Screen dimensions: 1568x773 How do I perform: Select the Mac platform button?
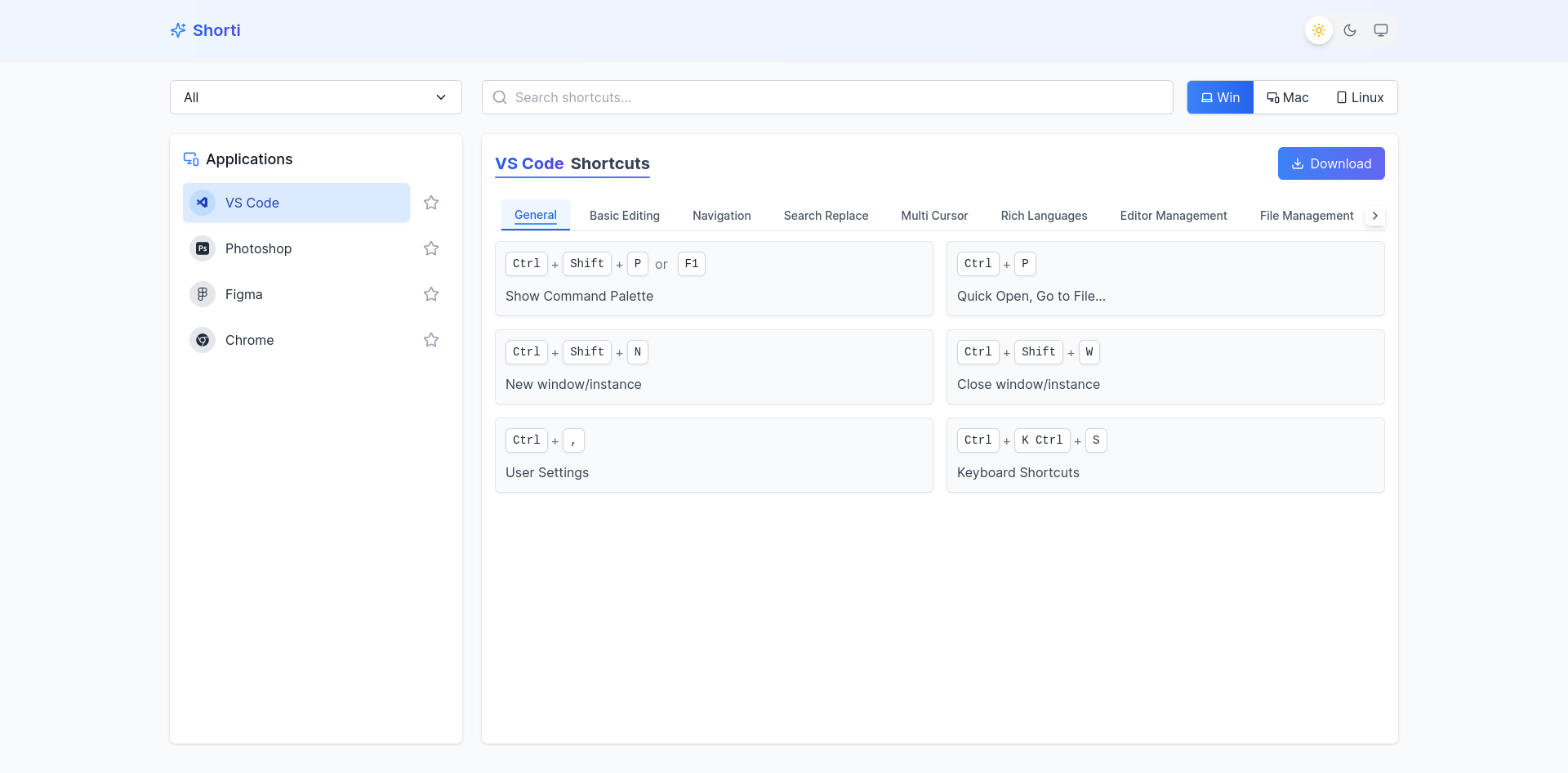(1288, 97)
